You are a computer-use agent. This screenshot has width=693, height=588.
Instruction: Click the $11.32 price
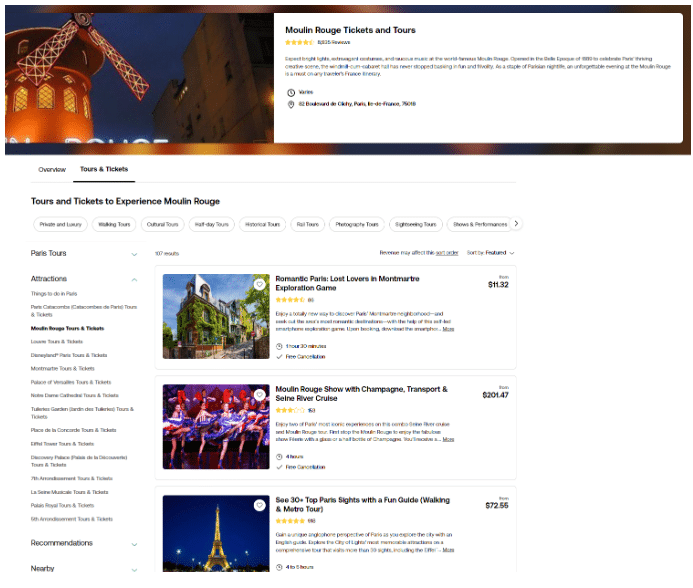click(498, 285)
